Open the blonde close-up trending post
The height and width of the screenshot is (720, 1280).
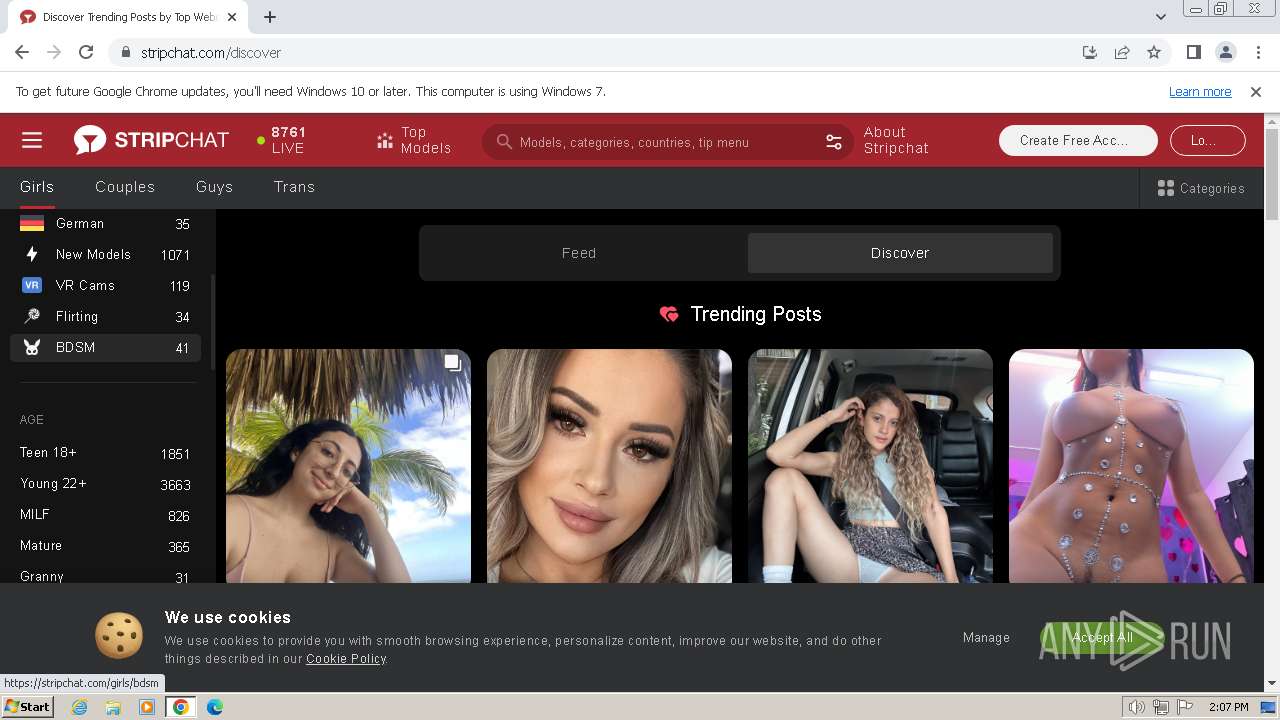click(x=609, y=466)
